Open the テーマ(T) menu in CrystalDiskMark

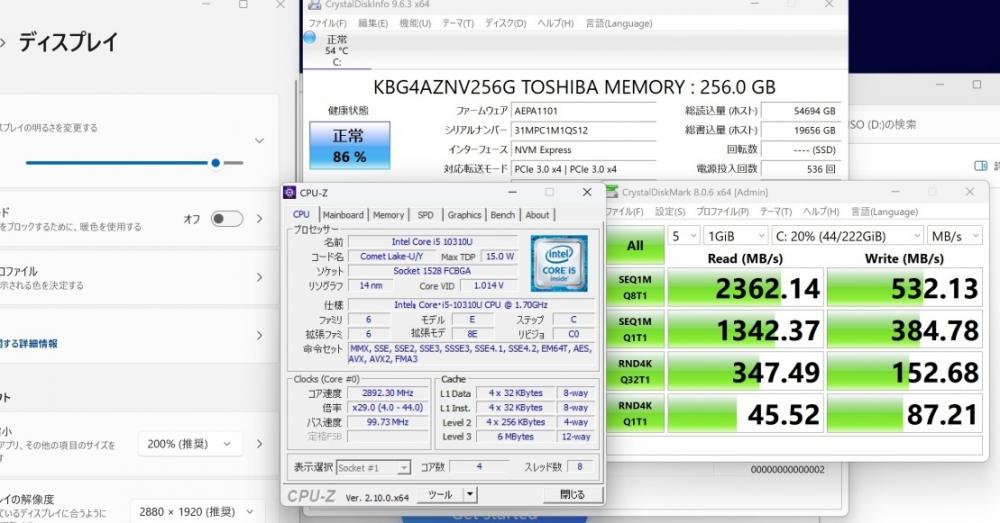coord(776,212)
